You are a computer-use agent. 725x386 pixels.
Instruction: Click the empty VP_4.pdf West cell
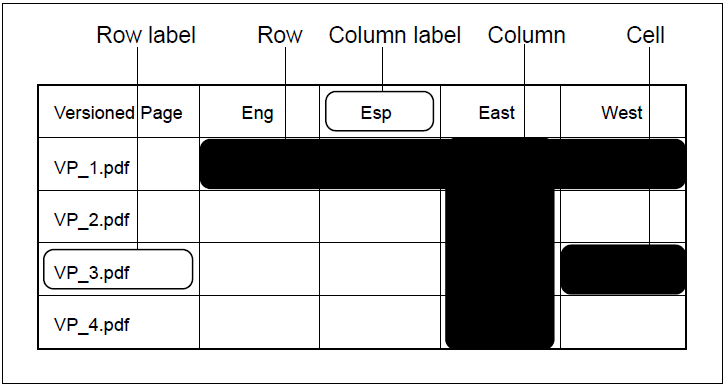[623, 322]
